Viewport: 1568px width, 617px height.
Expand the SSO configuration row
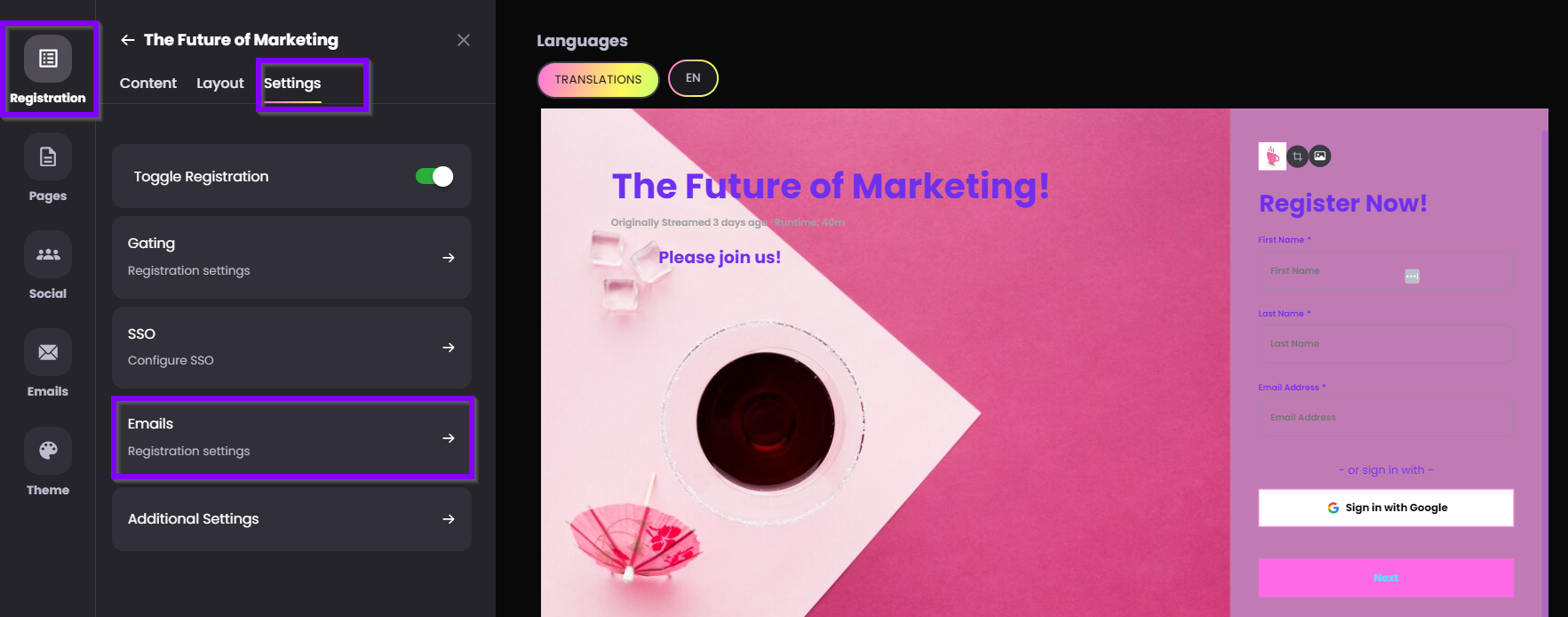[291, 347]
